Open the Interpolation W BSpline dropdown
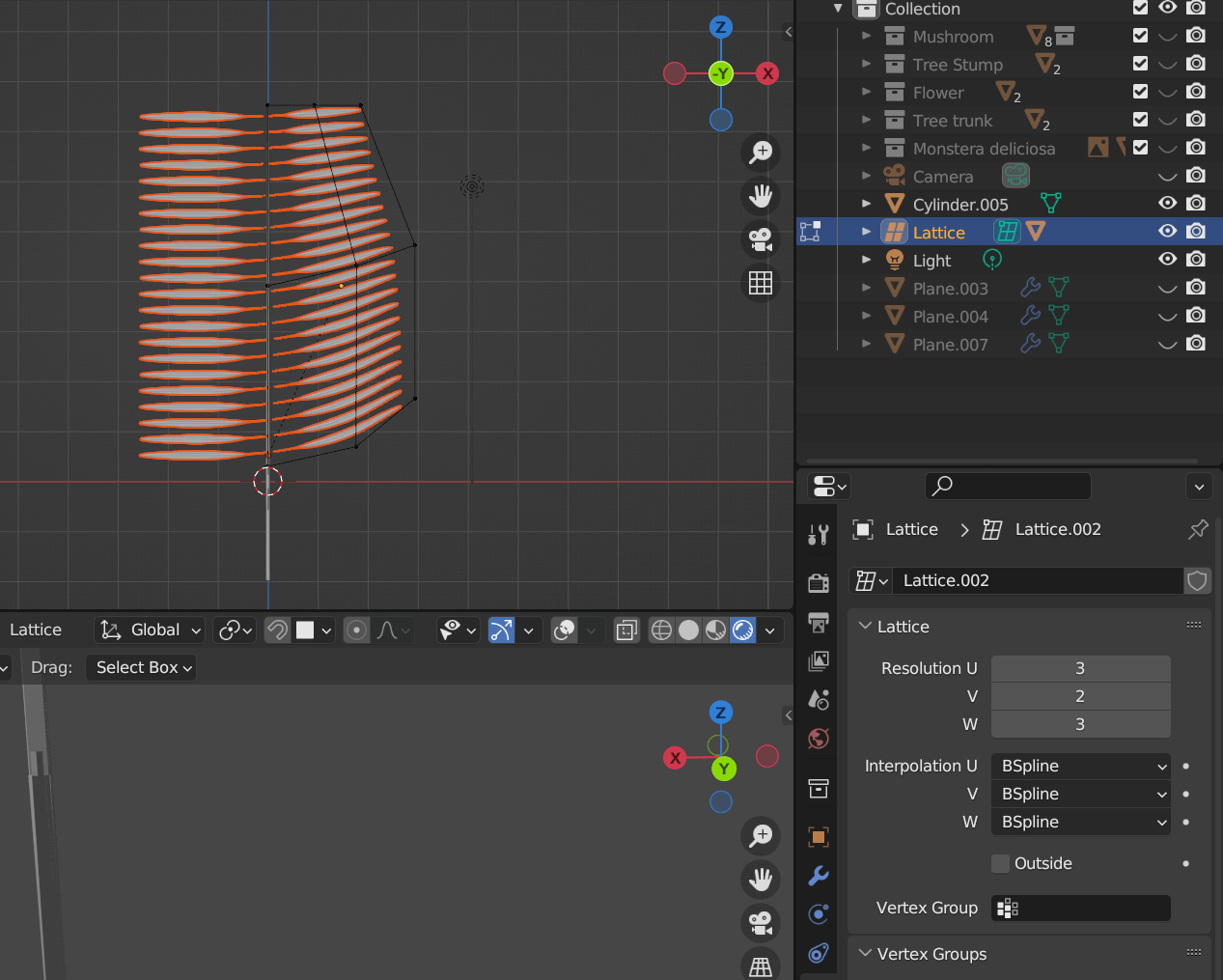This screenshot has width=1223, height=980. (1080, 822)
